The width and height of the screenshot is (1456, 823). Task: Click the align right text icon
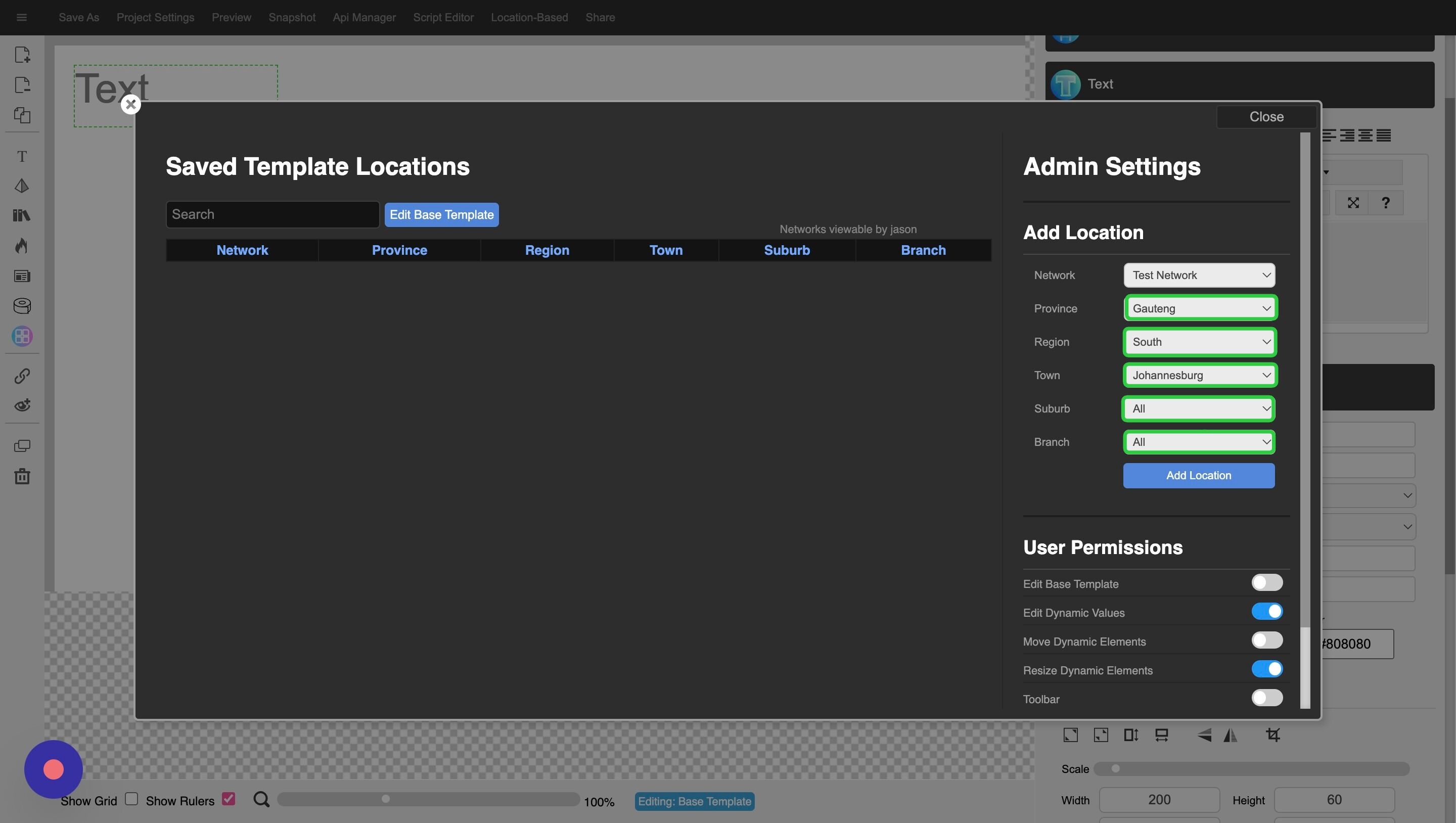click(1347, 135)
